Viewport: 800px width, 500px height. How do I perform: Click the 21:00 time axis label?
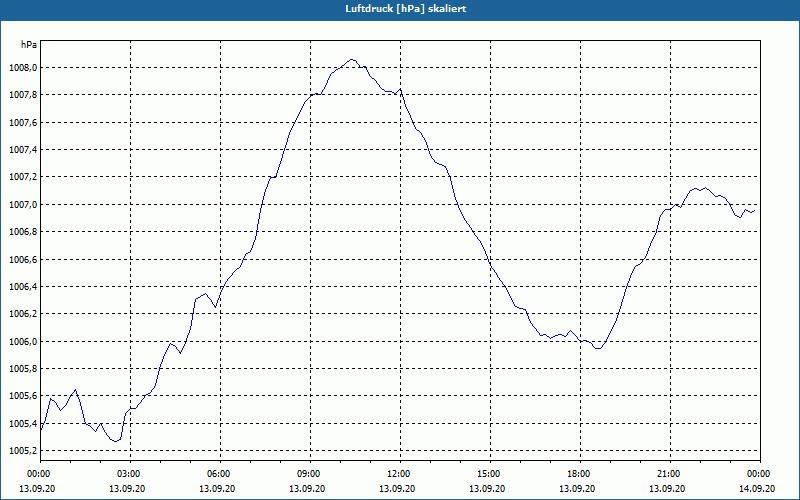click(670, 474)
